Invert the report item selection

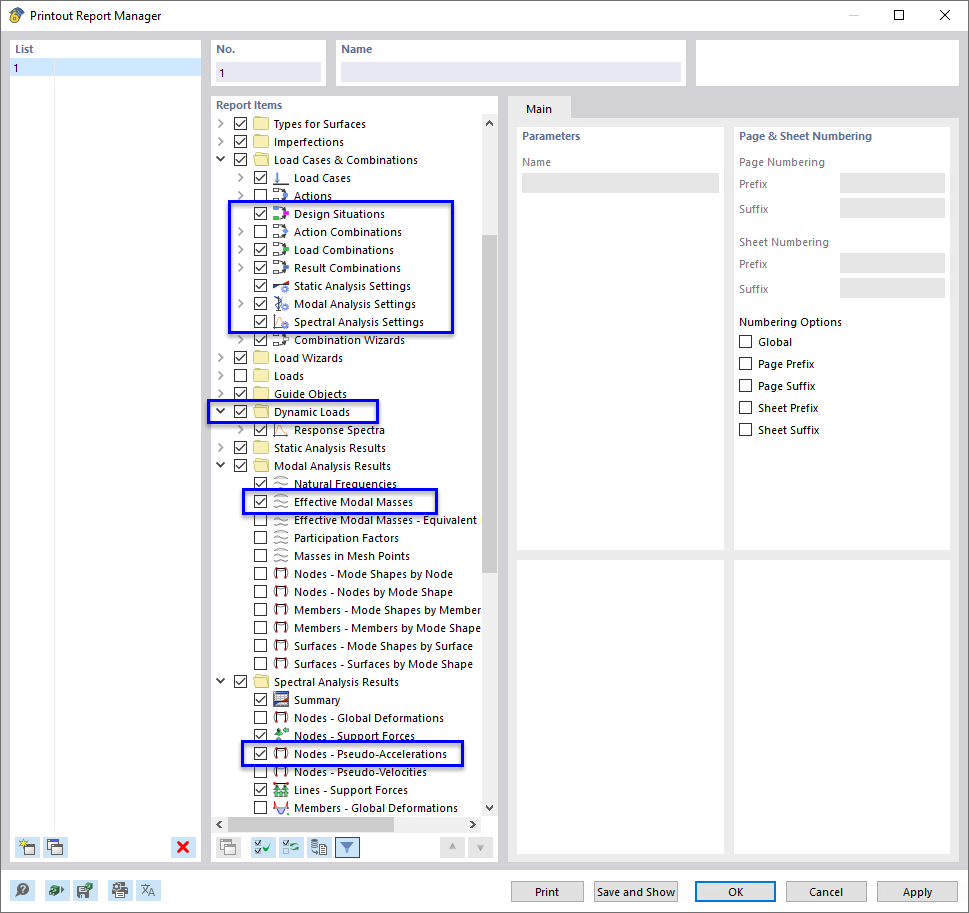pyautogui.click(x=290, y=847)
